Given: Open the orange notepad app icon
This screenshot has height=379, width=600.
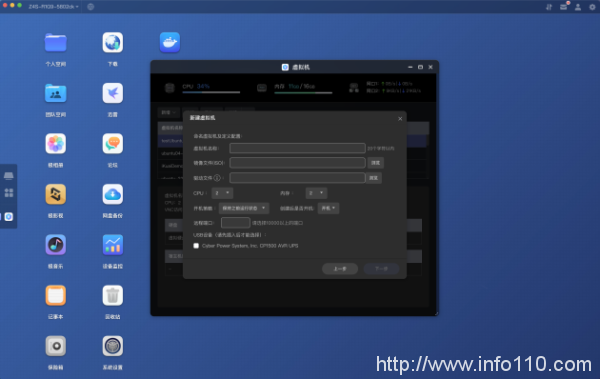Looking at the screenshot, I should (55, 295).
